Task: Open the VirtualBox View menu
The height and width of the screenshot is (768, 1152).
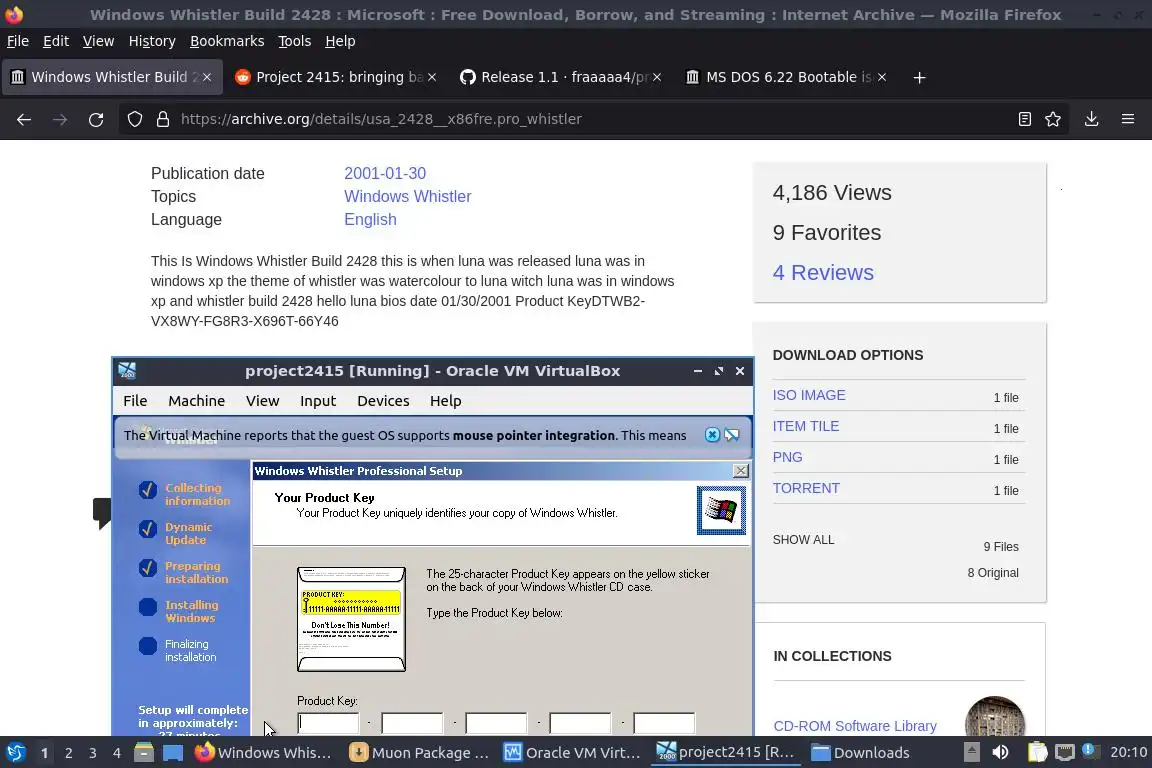Action: [262, 401]
